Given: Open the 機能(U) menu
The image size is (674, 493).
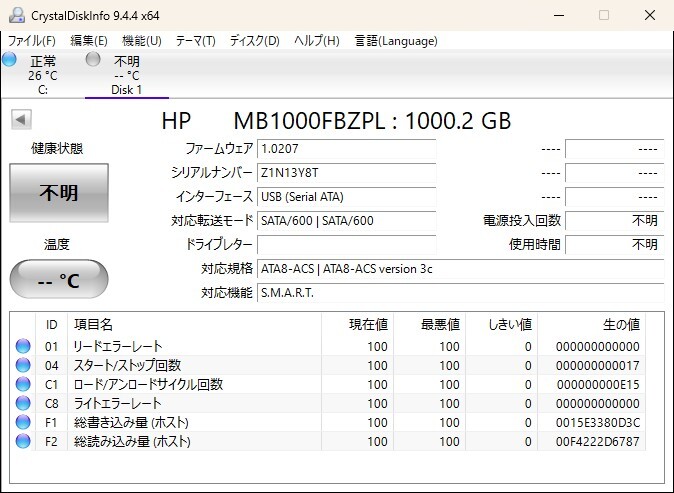Looking at the screenshot, I should (142, 41).
